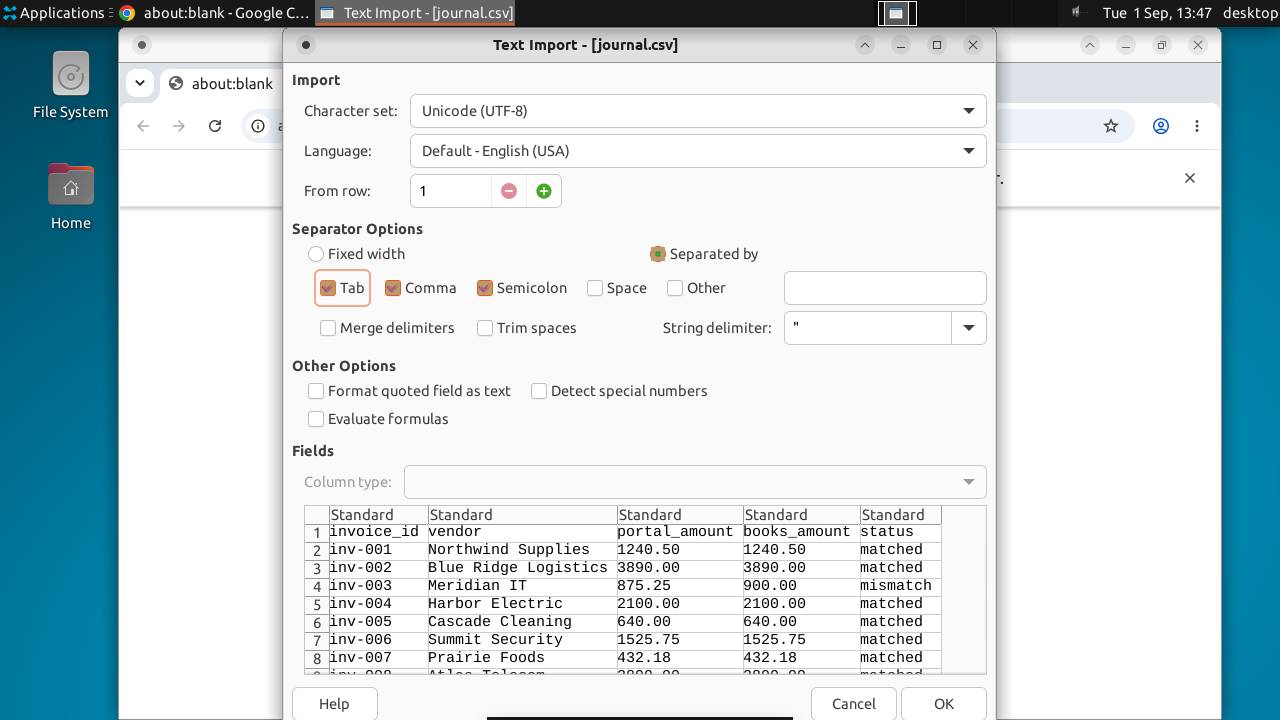The image size is (1280, 720).
Task: Open the File System desktop icon
Action: tap(70, 86)
